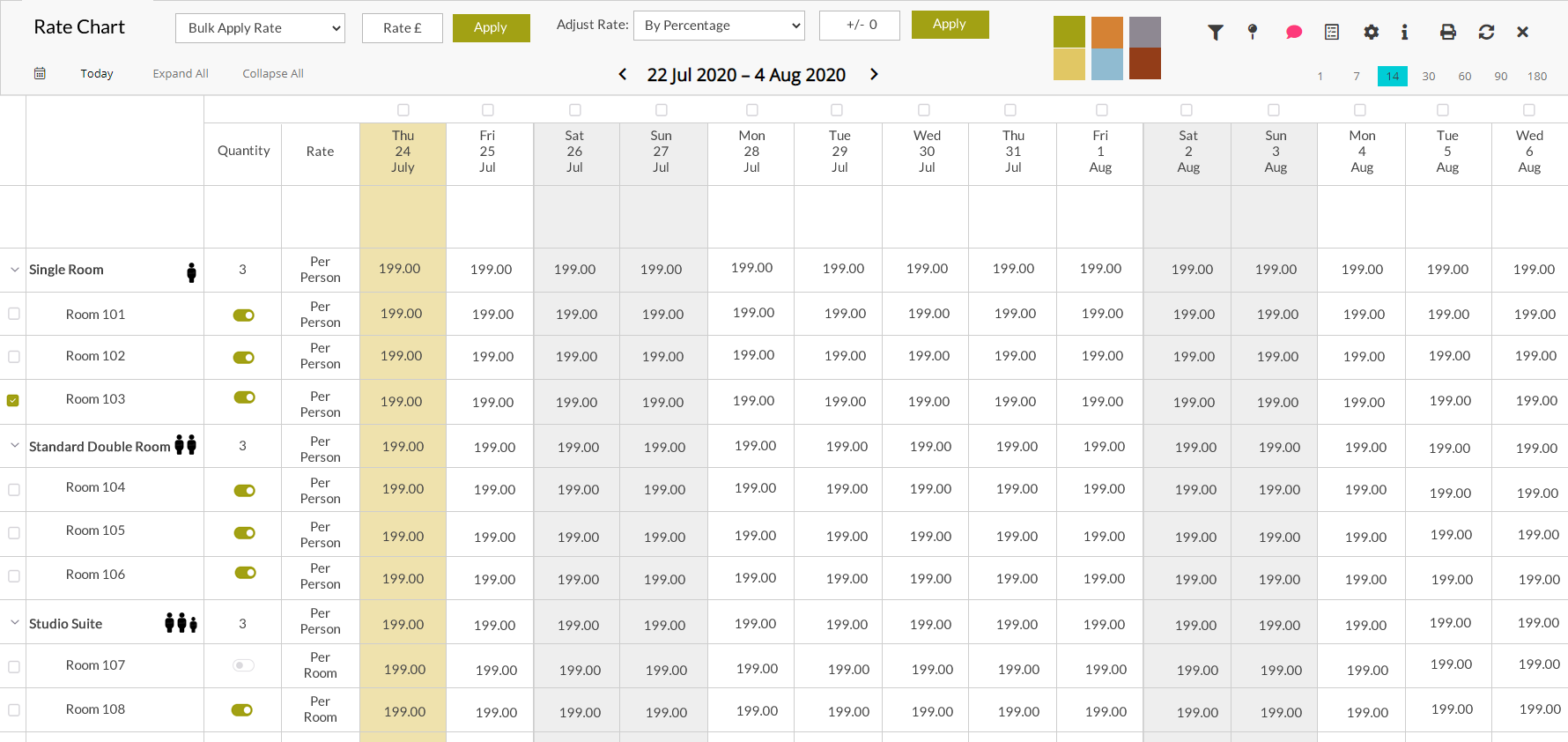Image resolution: width=1568 pixels, height=742 pixels.
Task: Open the By Percentage dropdown
Action: tap(720, 26)
